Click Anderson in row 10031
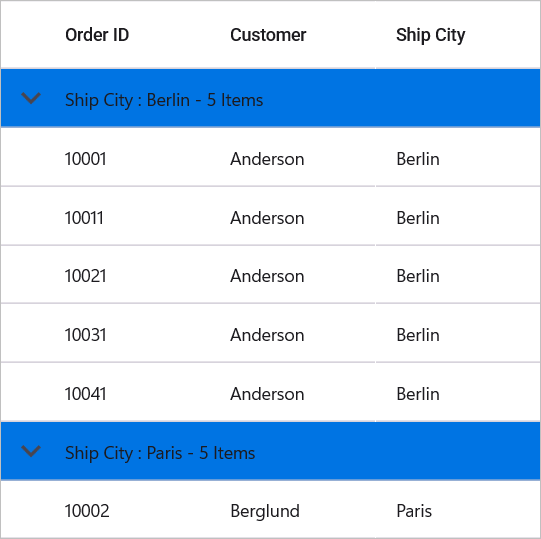The image size is (541, 539). coord(267,335)
